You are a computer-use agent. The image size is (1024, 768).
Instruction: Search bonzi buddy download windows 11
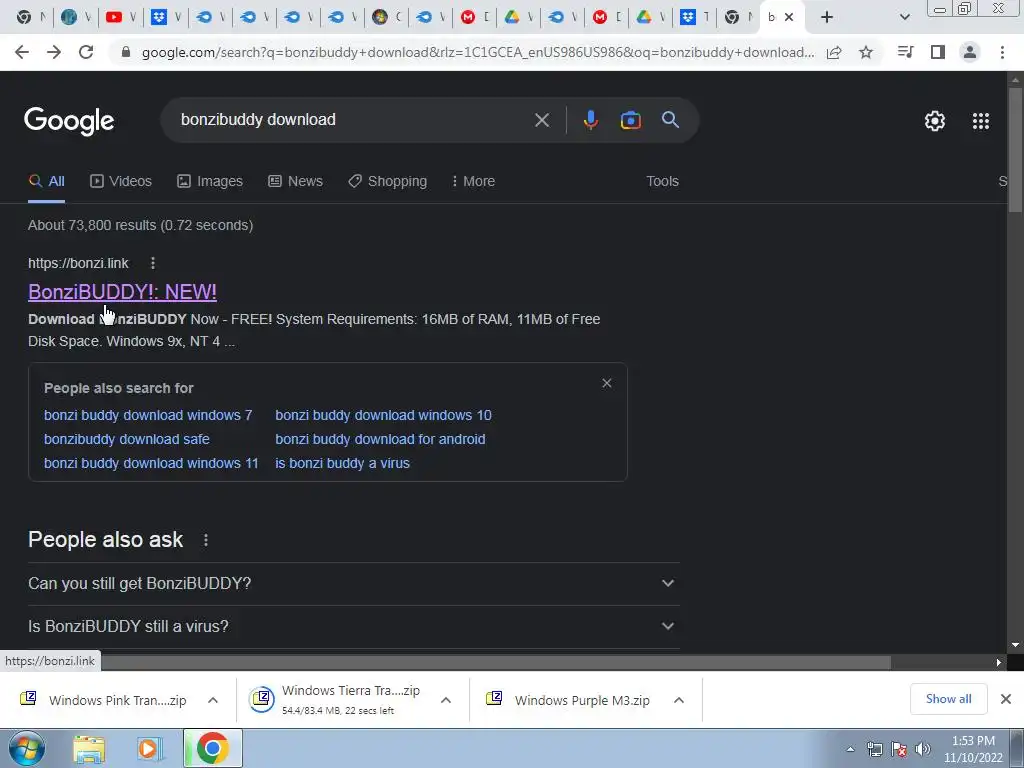click(151, 464)
